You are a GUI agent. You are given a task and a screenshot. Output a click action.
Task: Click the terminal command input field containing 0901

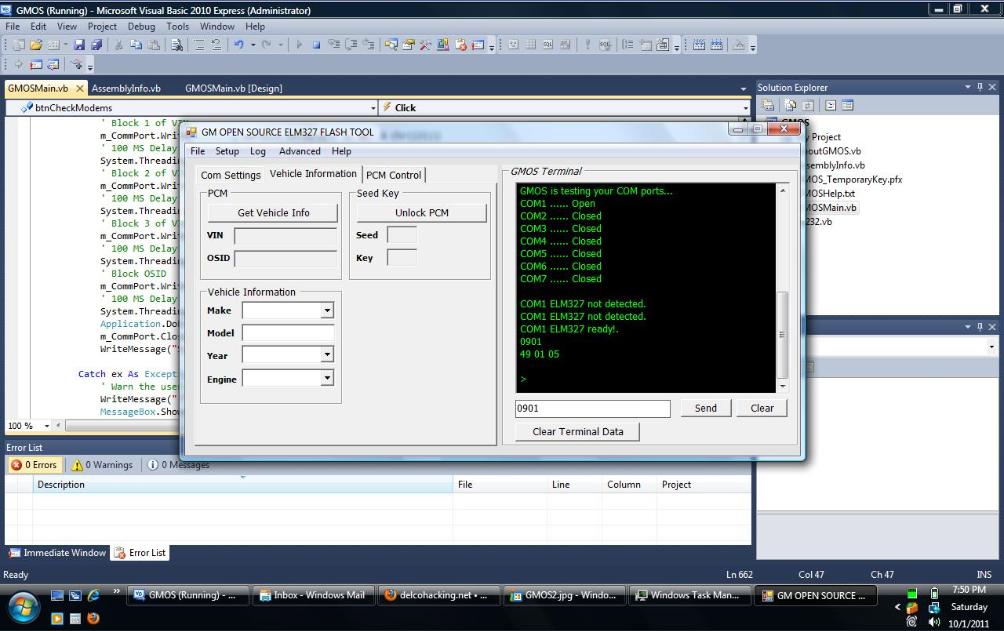coord(593,409)
